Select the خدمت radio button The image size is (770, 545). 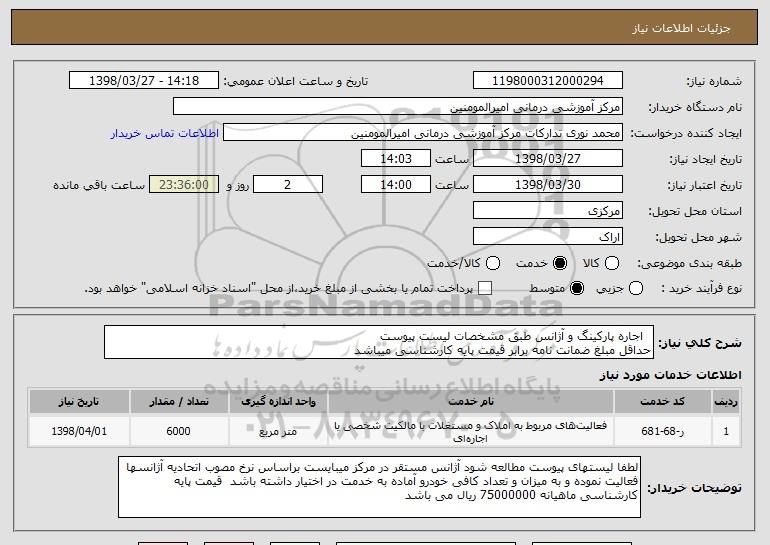pos(560,263)
